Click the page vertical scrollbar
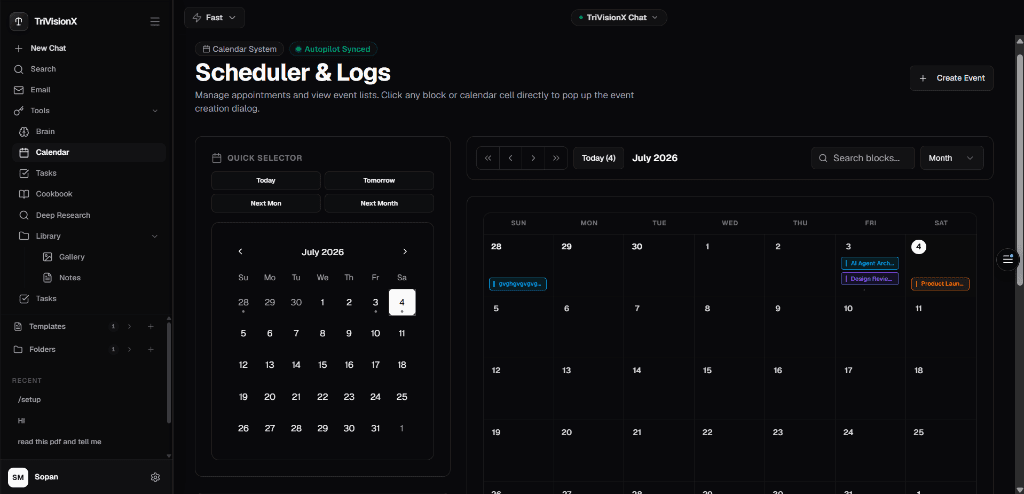 pyautogui.click(x=1019, y=169)
